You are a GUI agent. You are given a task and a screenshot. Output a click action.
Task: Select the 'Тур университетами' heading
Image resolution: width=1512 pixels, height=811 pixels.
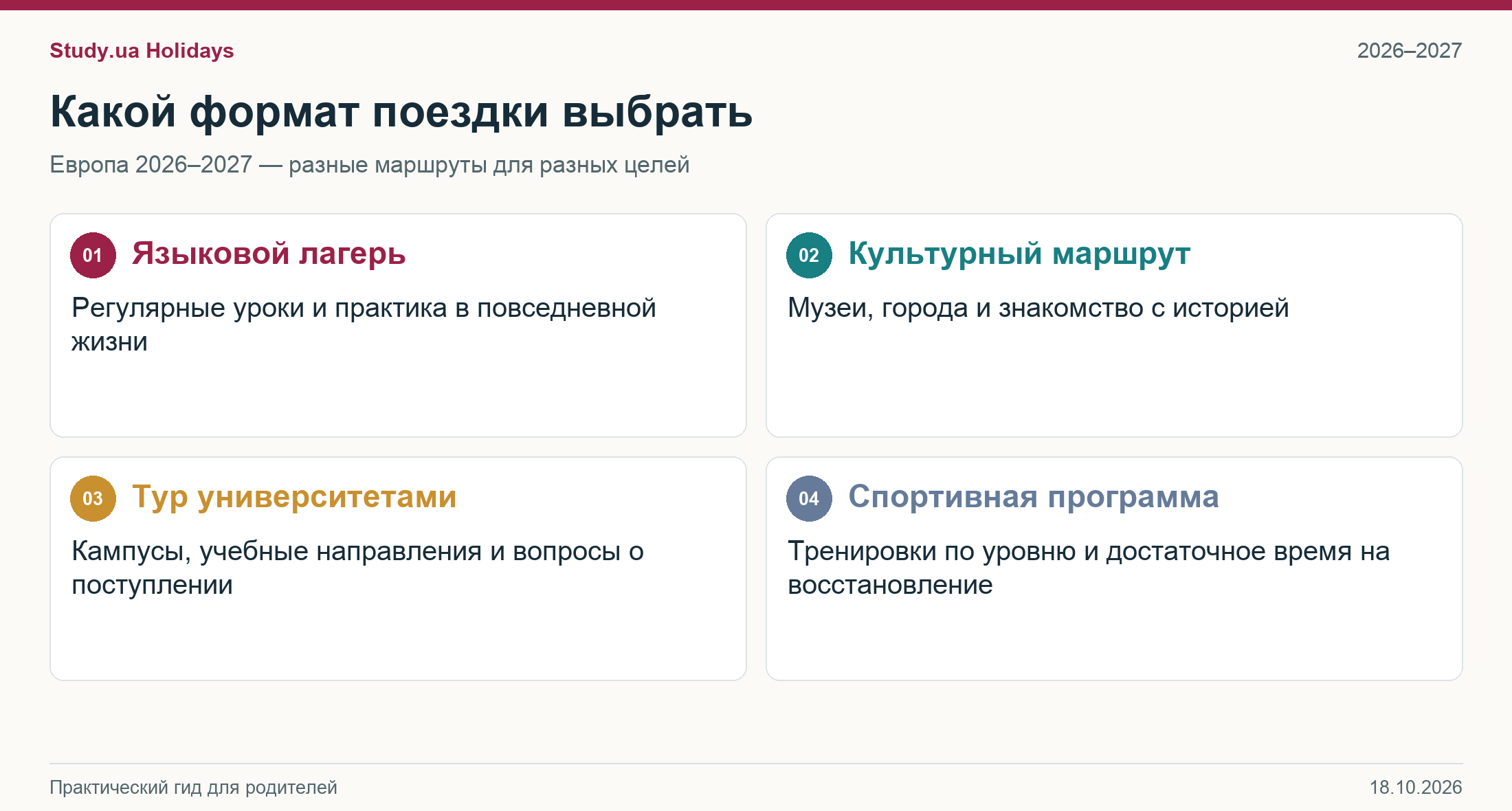coord(294,497)
